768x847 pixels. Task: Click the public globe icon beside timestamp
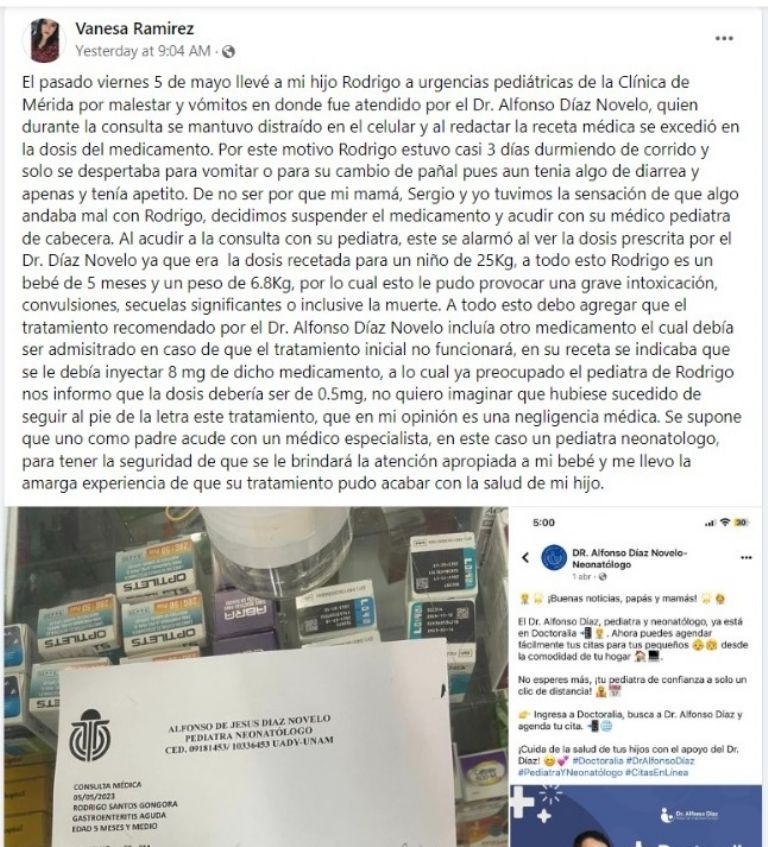pos(229,51)
